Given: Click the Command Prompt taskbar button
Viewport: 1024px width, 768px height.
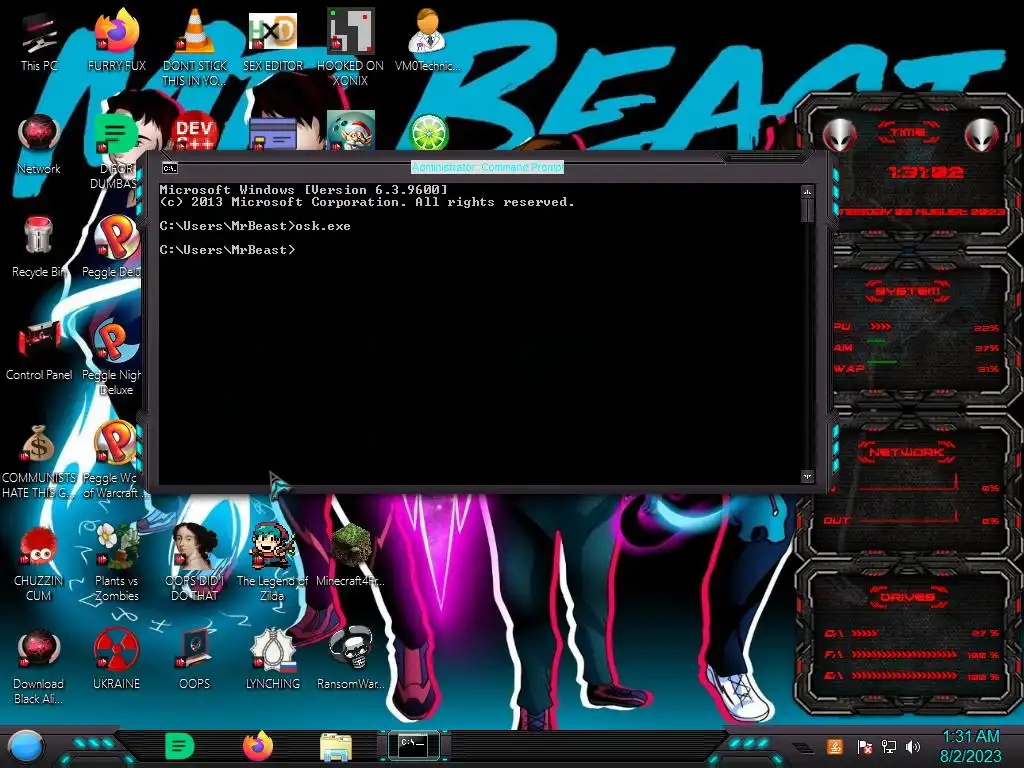Looking at the screenshot, I should coord(413,746).
